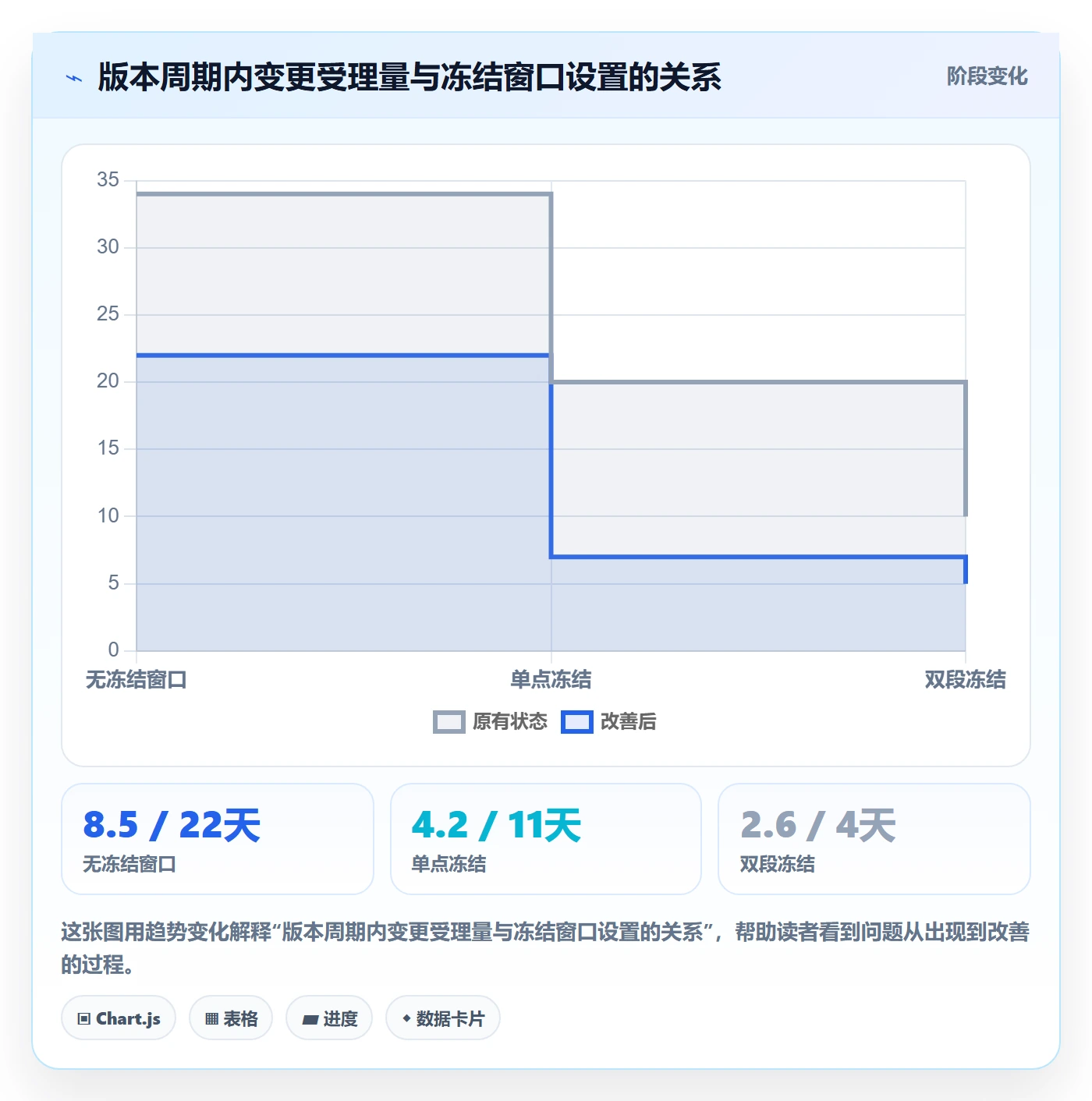Click the y-axis value 35
This screenshot has width=1092, height=1101.
point(108,180)
